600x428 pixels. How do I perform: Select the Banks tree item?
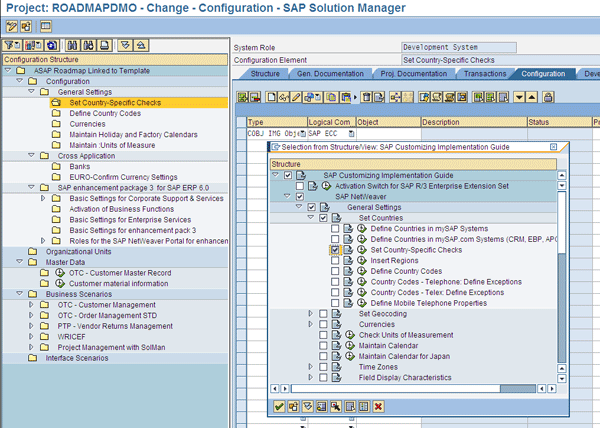tap(80, 166)
